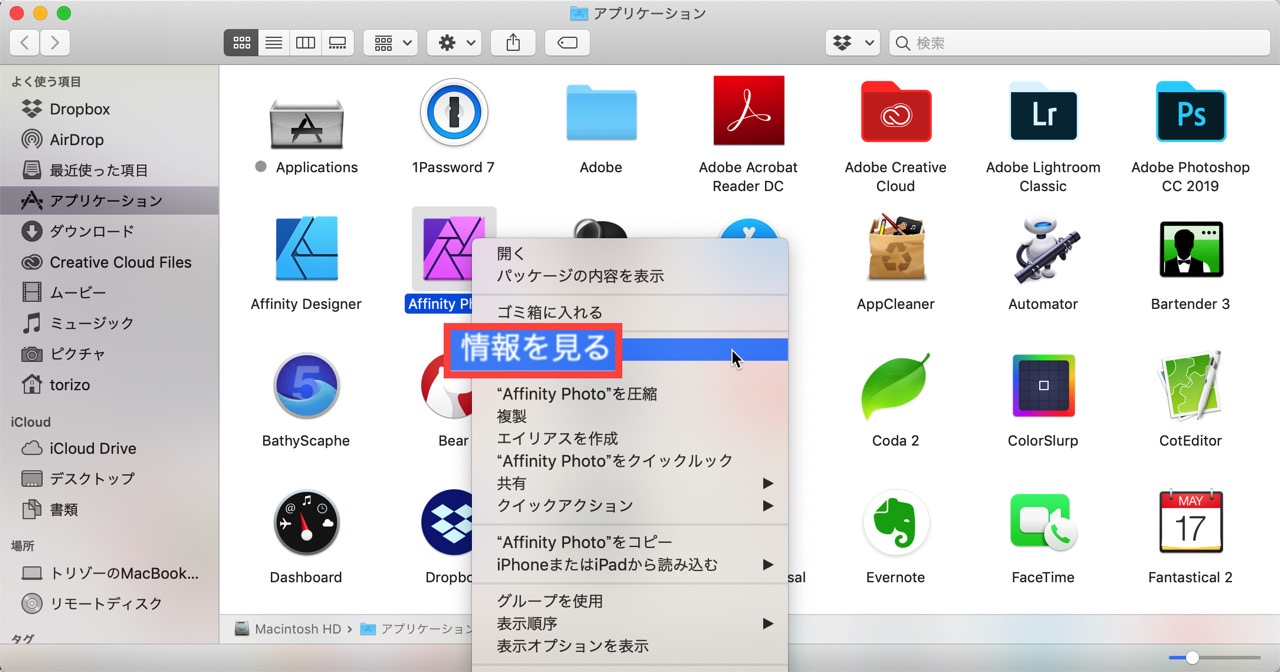Select the Fantastical 2 app icon
This screenshot has width=1280, height=672.
1191,522
